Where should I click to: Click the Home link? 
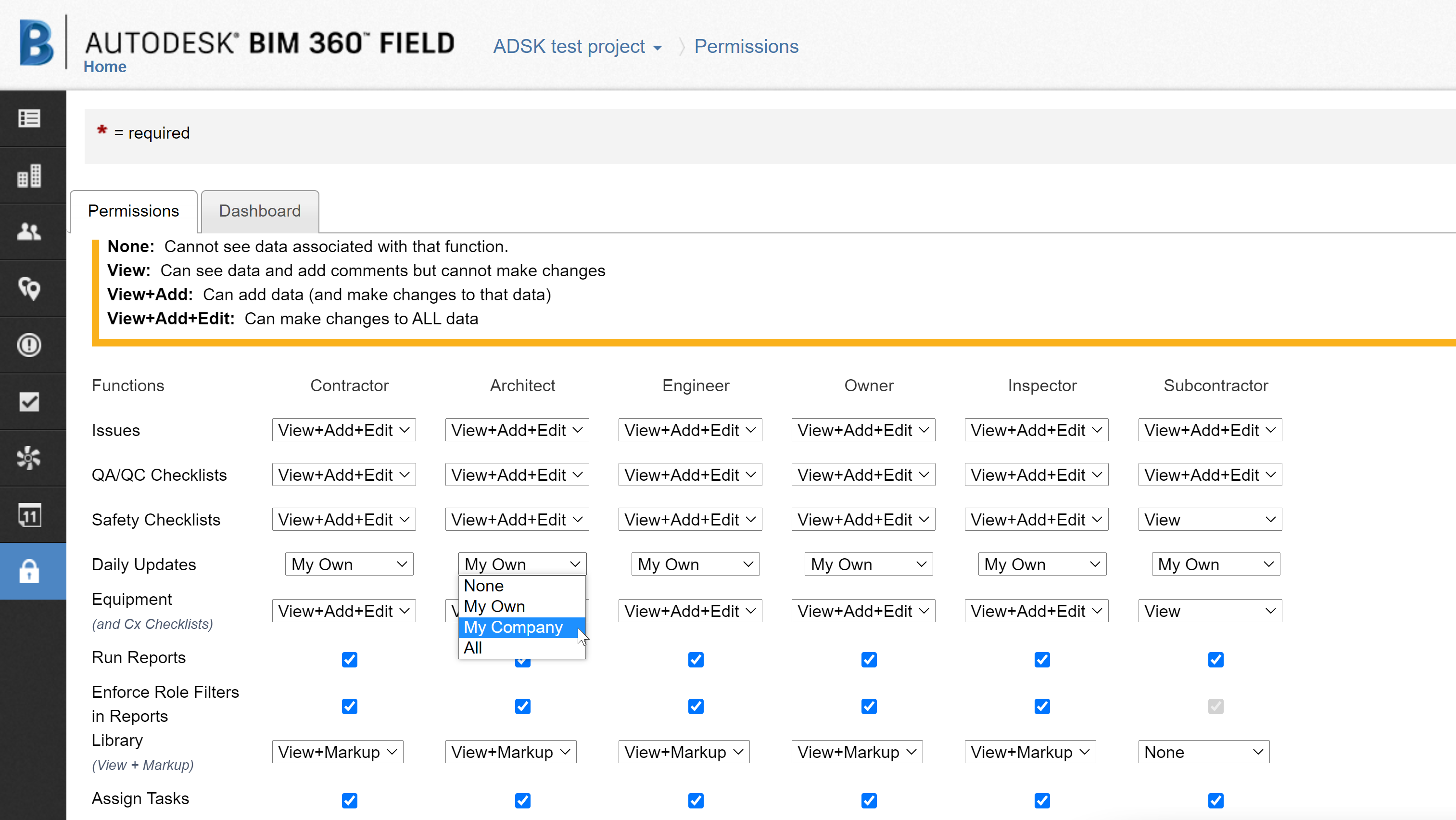[104, 66]
